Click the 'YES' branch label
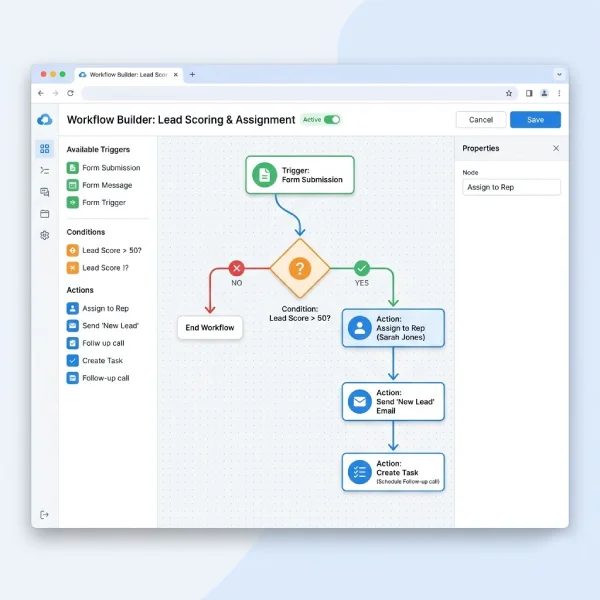 click(362, 283)
